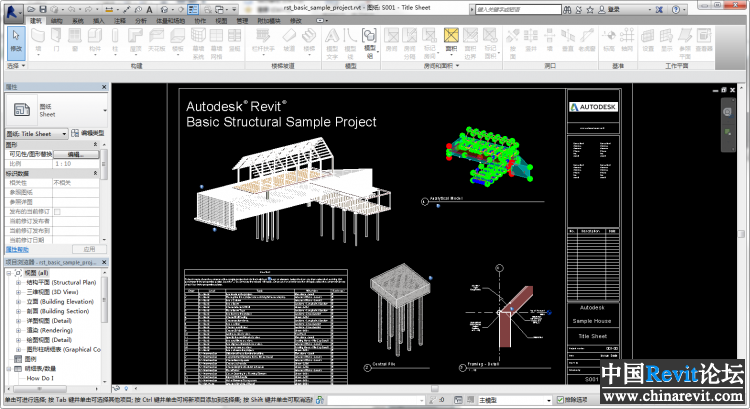Open the Architecture (建筑) ribbon tab

(36, 21)
